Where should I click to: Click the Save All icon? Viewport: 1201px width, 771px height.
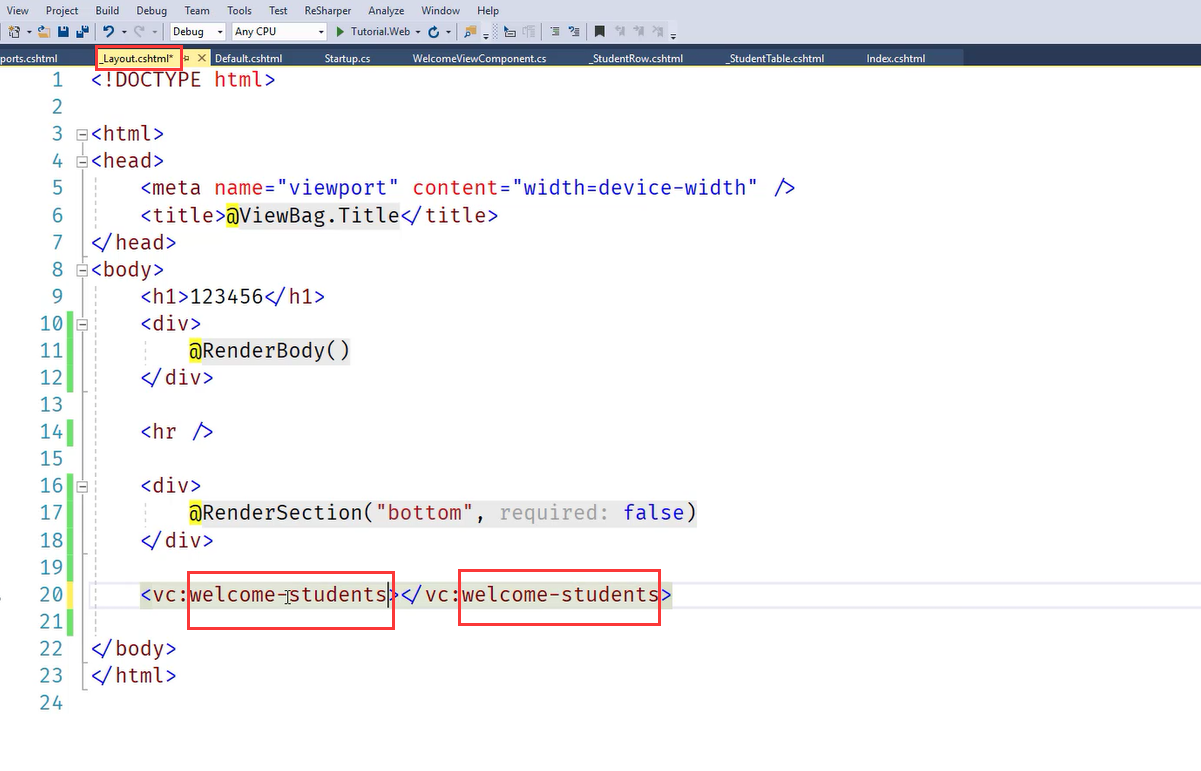pos(81,32)
